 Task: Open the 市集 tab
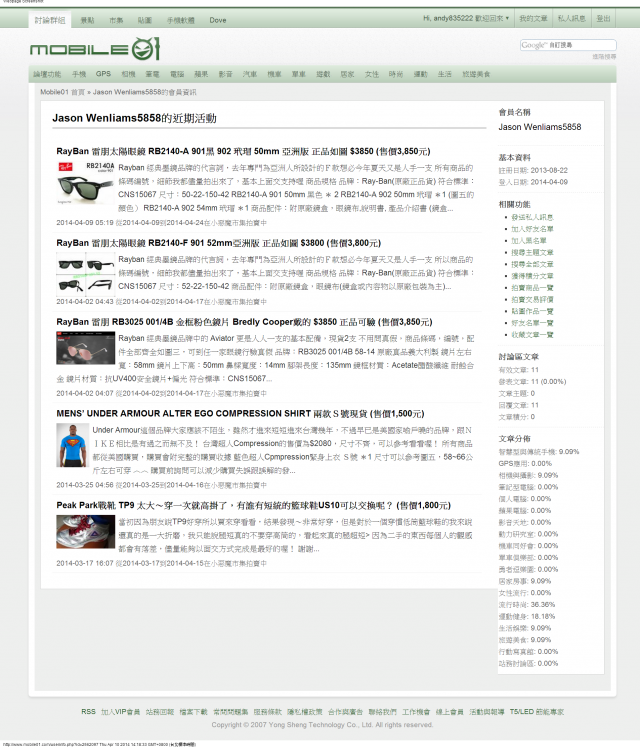pos(116,20)
